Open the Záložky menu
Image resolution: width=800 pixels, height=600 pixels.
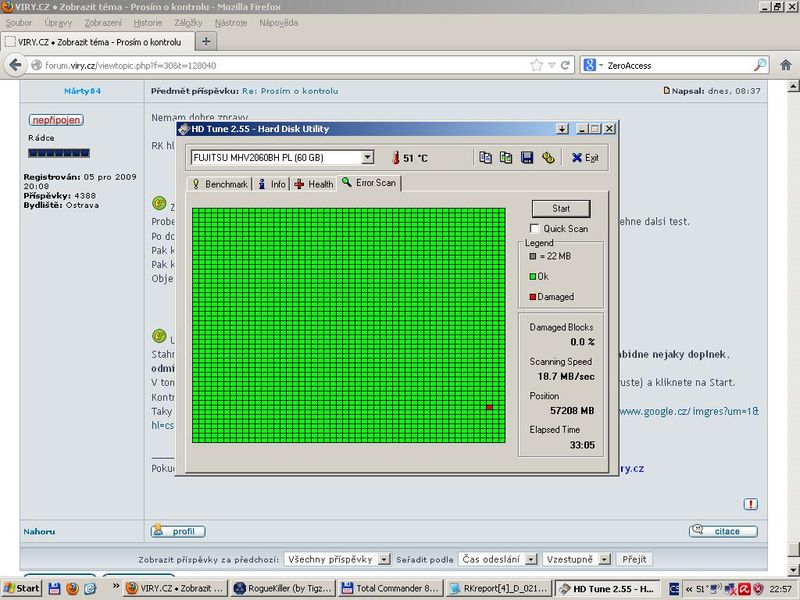188,23
